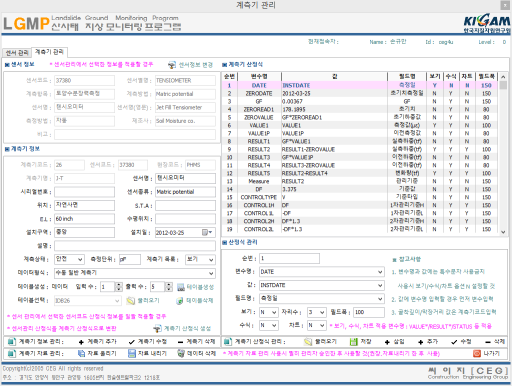Open the 테이블선택 dropdown showing ID826
This screenshot has height=387, width=512.
pyautogui.click(x=87, y=301)
